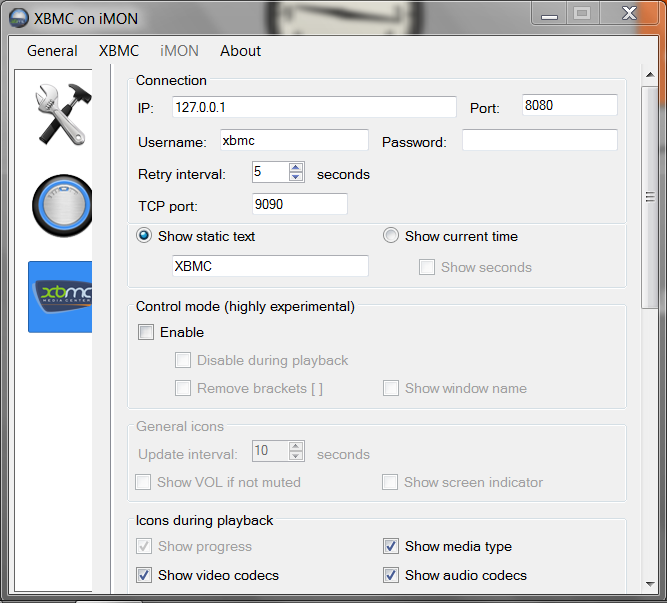Click the Update interval value field

pyautogui.click(x=271, y=451)
